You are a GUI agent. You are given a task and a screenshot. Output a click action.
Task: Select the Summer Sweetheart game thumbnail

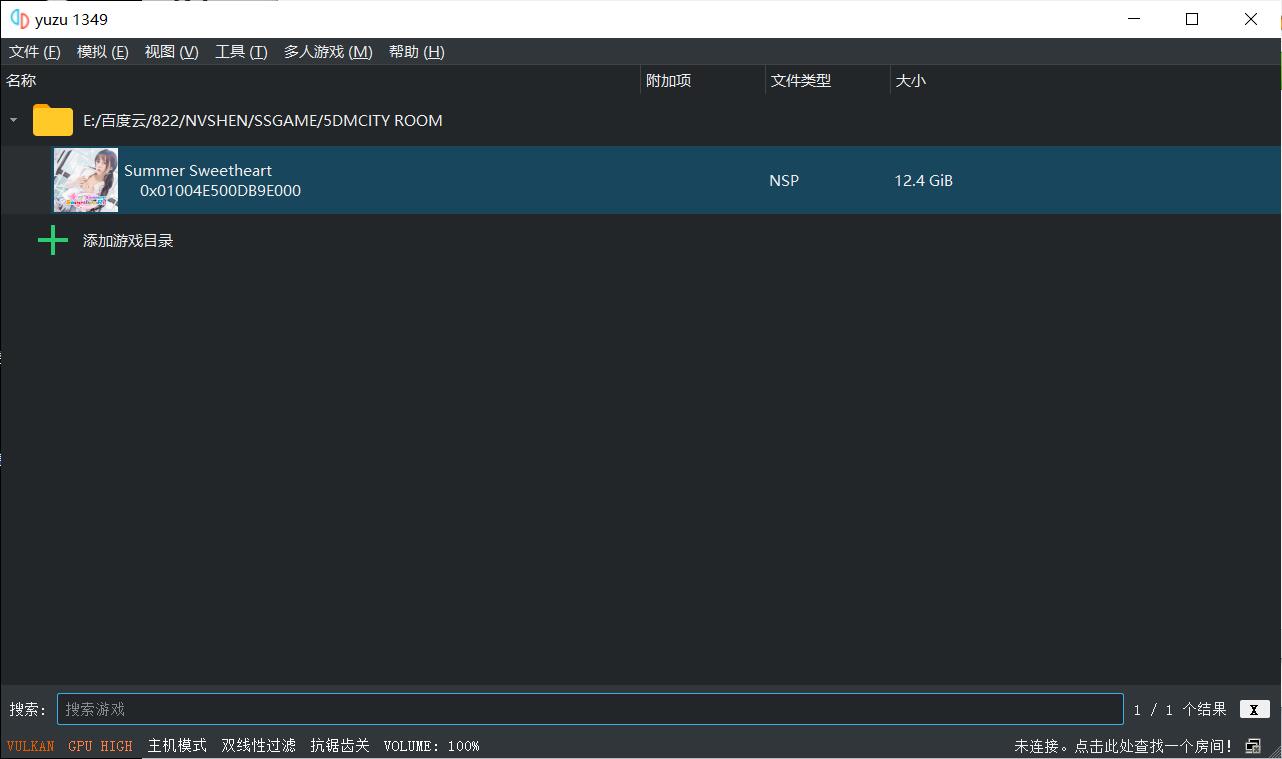coord(86,180)
